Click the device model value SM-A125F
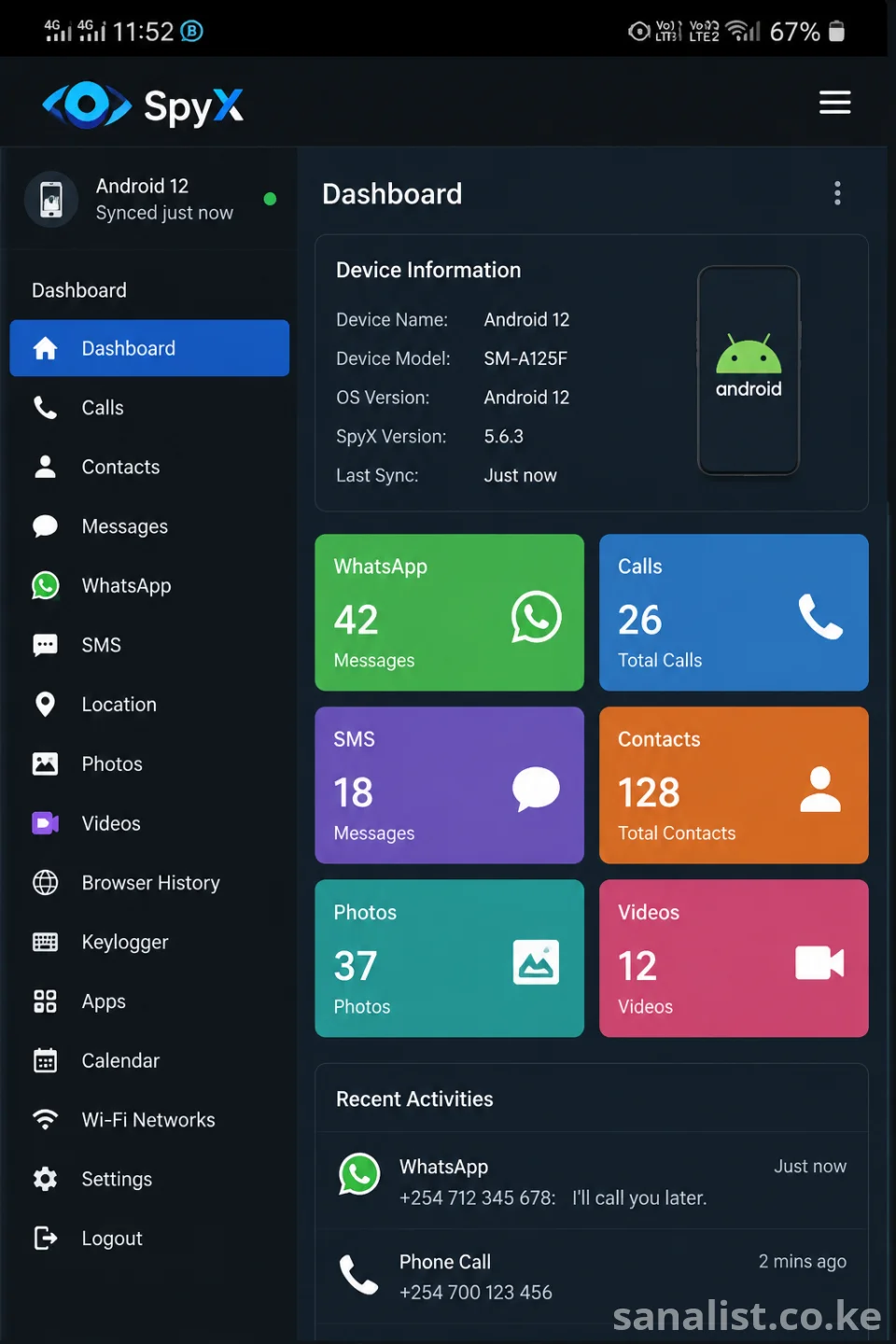Image resolution: width=896 pixels, height=1344 pixels. pos(525,358)
